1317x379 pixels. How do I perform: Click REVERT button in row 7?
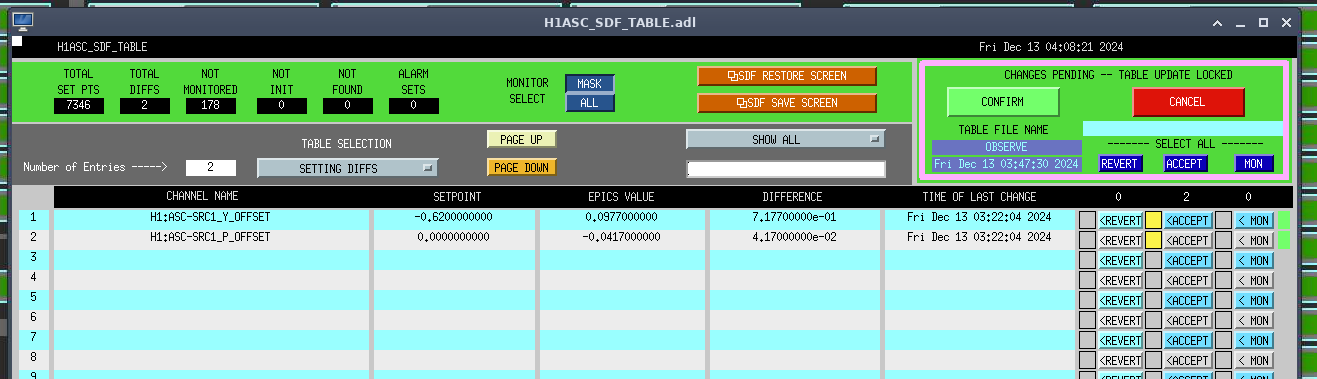[x=1120, y=340]
